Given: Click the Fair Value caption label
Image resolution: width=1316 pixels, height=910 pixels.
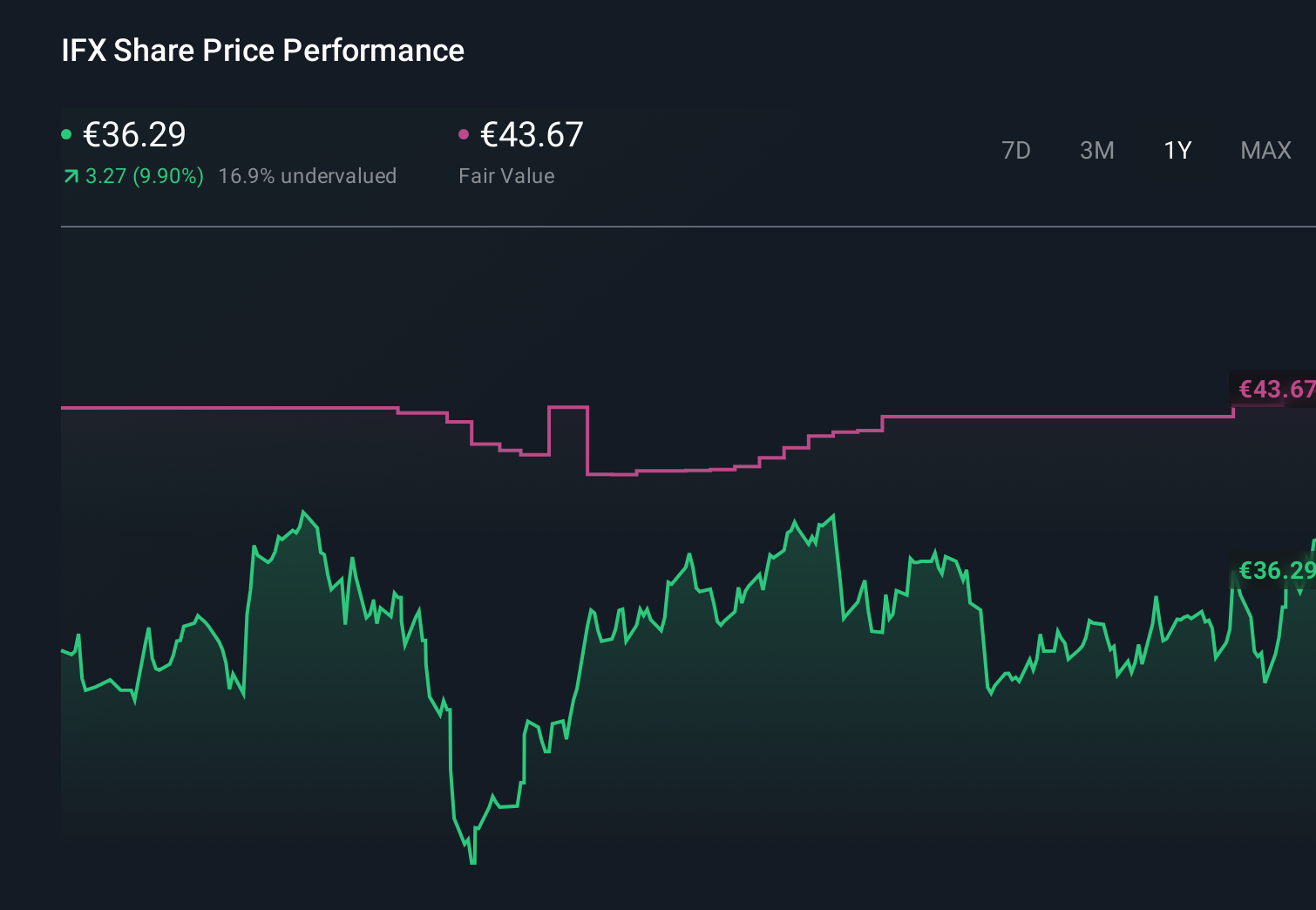Looking at the screenshot, I should (x=506, y=175).
